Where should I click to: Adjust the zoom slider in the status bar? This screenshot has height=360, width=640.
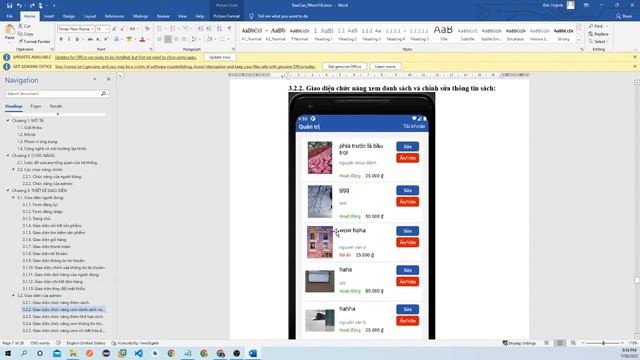[603, 343]
